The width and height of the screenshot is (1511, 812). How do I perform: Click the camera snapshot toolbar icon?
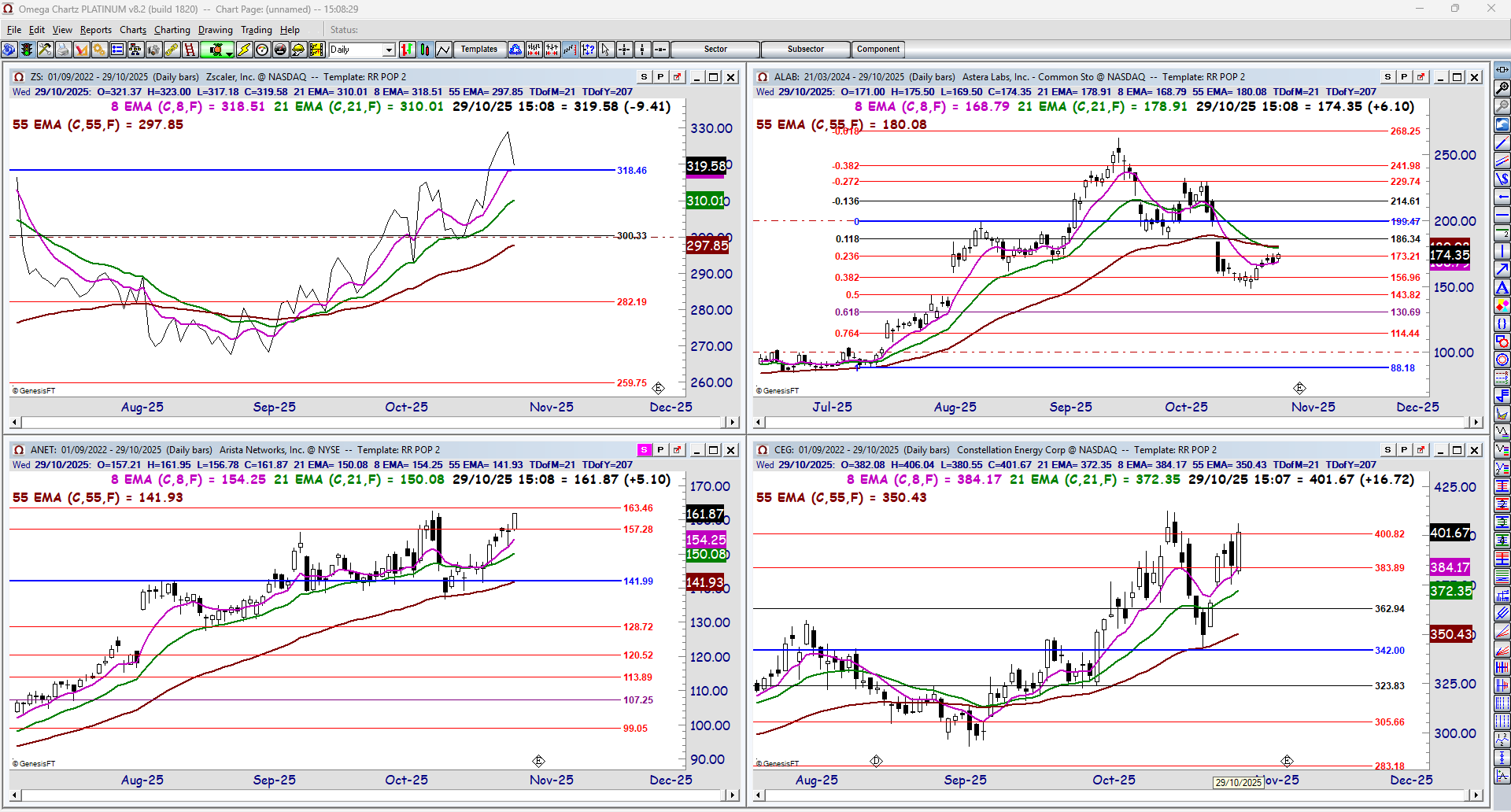pos(153,50)
